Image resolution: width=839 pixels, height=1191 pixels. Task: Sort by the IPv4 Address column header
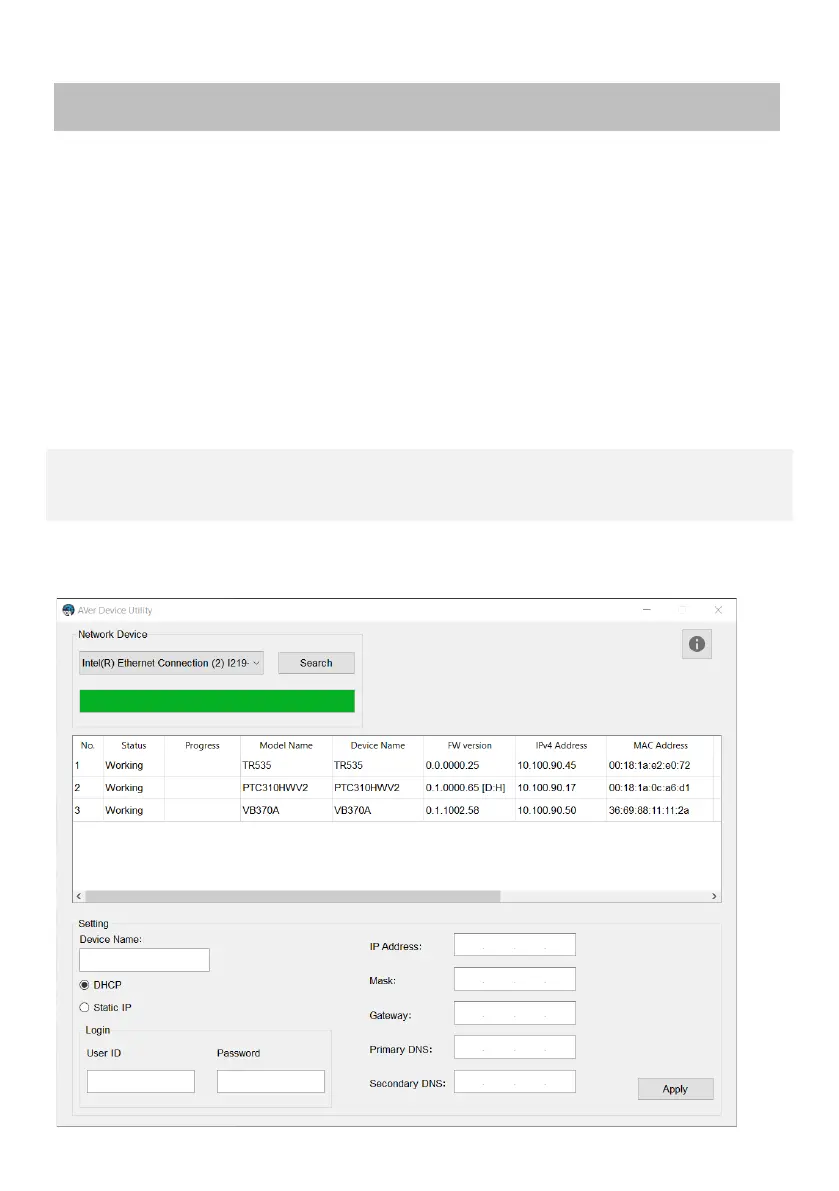point(561,745)
